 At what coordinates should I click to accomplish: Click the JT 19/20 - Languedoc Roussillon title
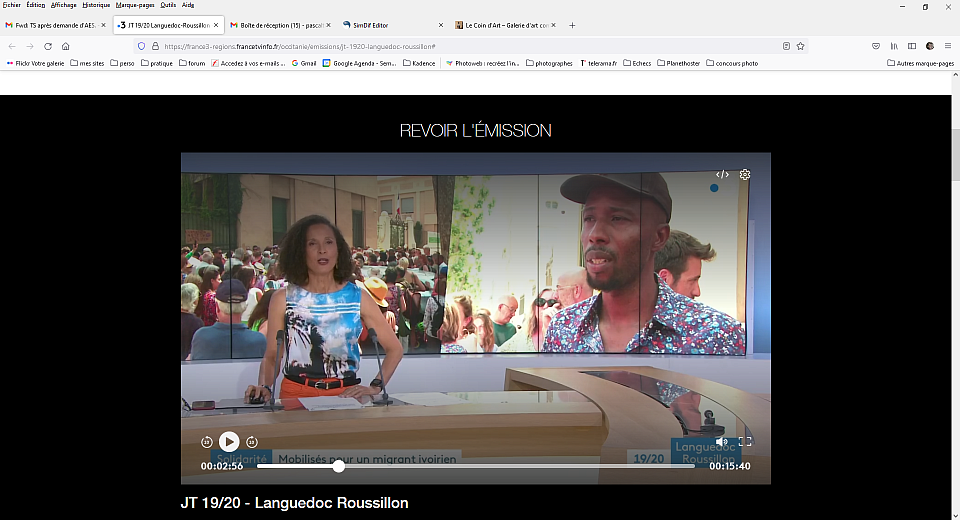point(294,503)
